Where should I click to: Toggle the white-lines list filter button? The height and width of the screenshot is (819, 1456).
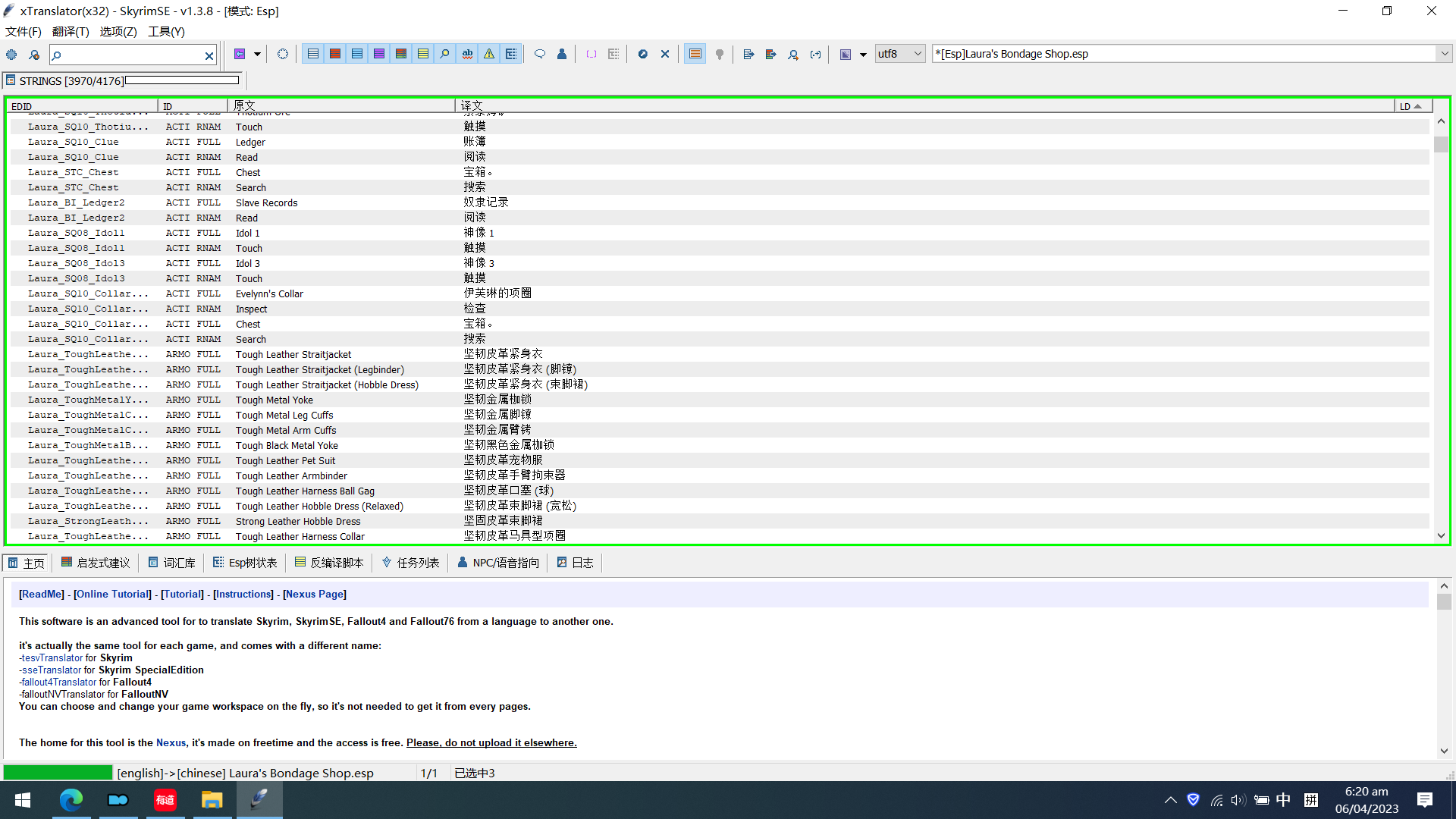pyautogui.click(x=312, y=54)
